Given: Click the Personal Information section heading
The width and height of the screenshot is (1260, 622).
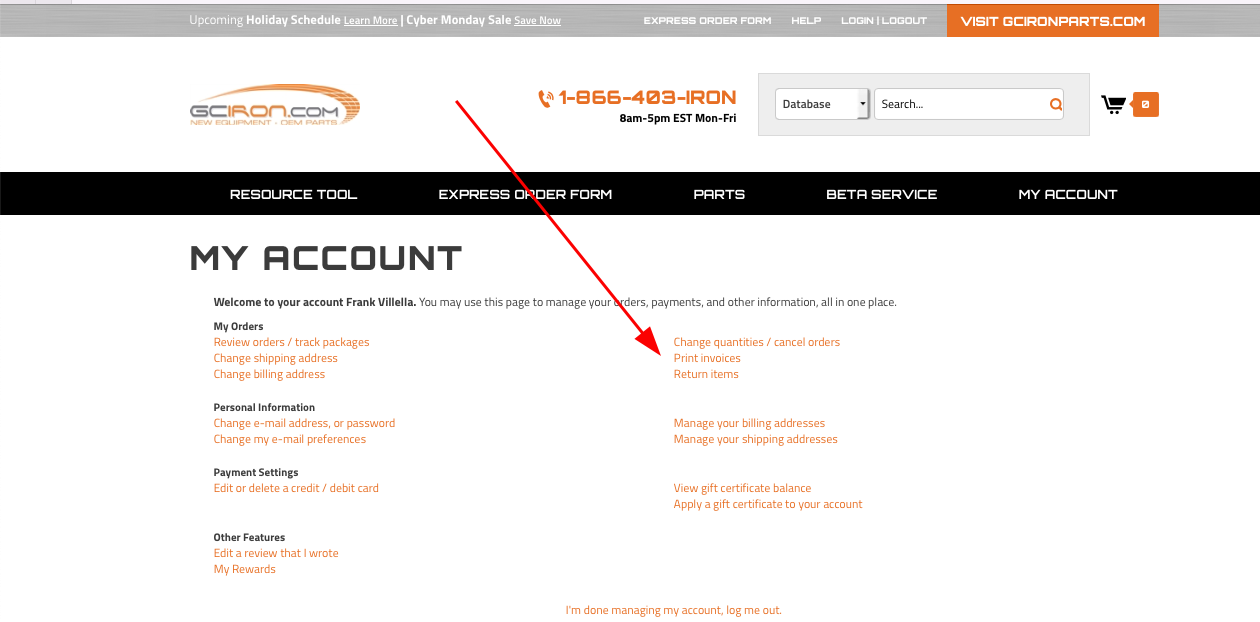Looking at the screenshot, I should click(x=264, y=407).
